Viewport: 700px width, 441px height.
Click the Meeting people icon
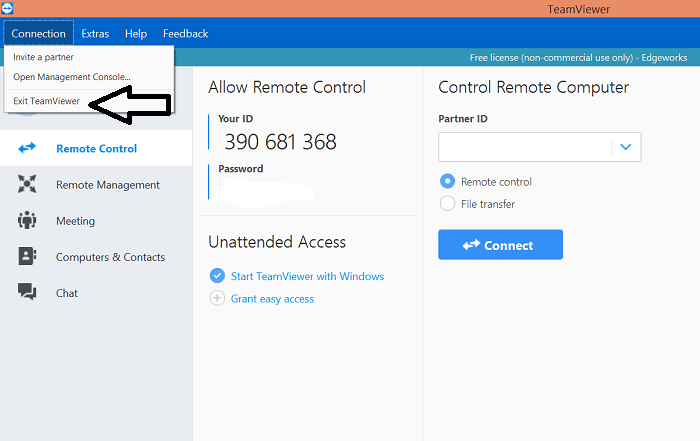click(27, 220)
